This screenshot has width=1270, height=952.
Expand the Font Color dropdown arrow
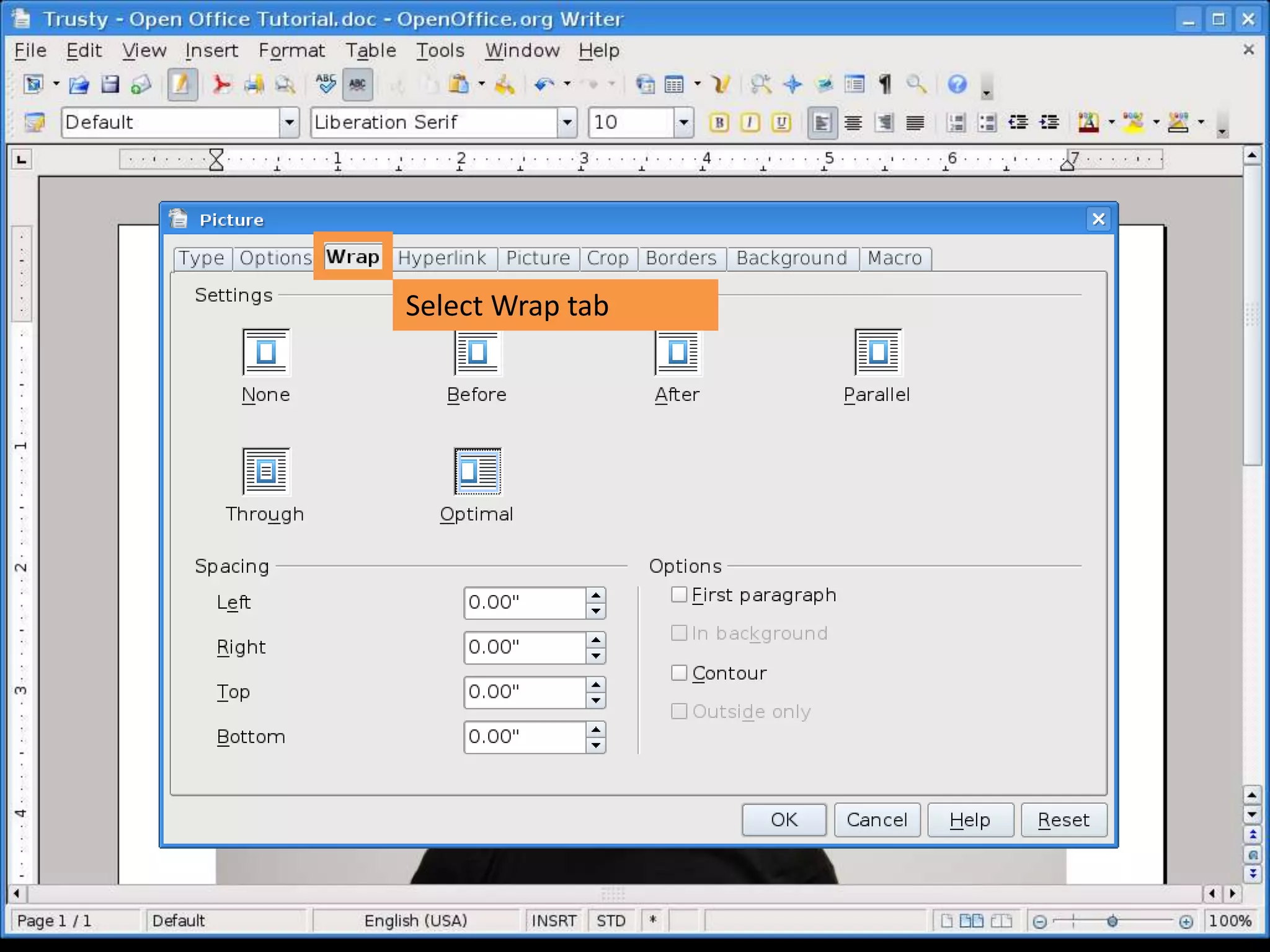(x=1111, y=123)
